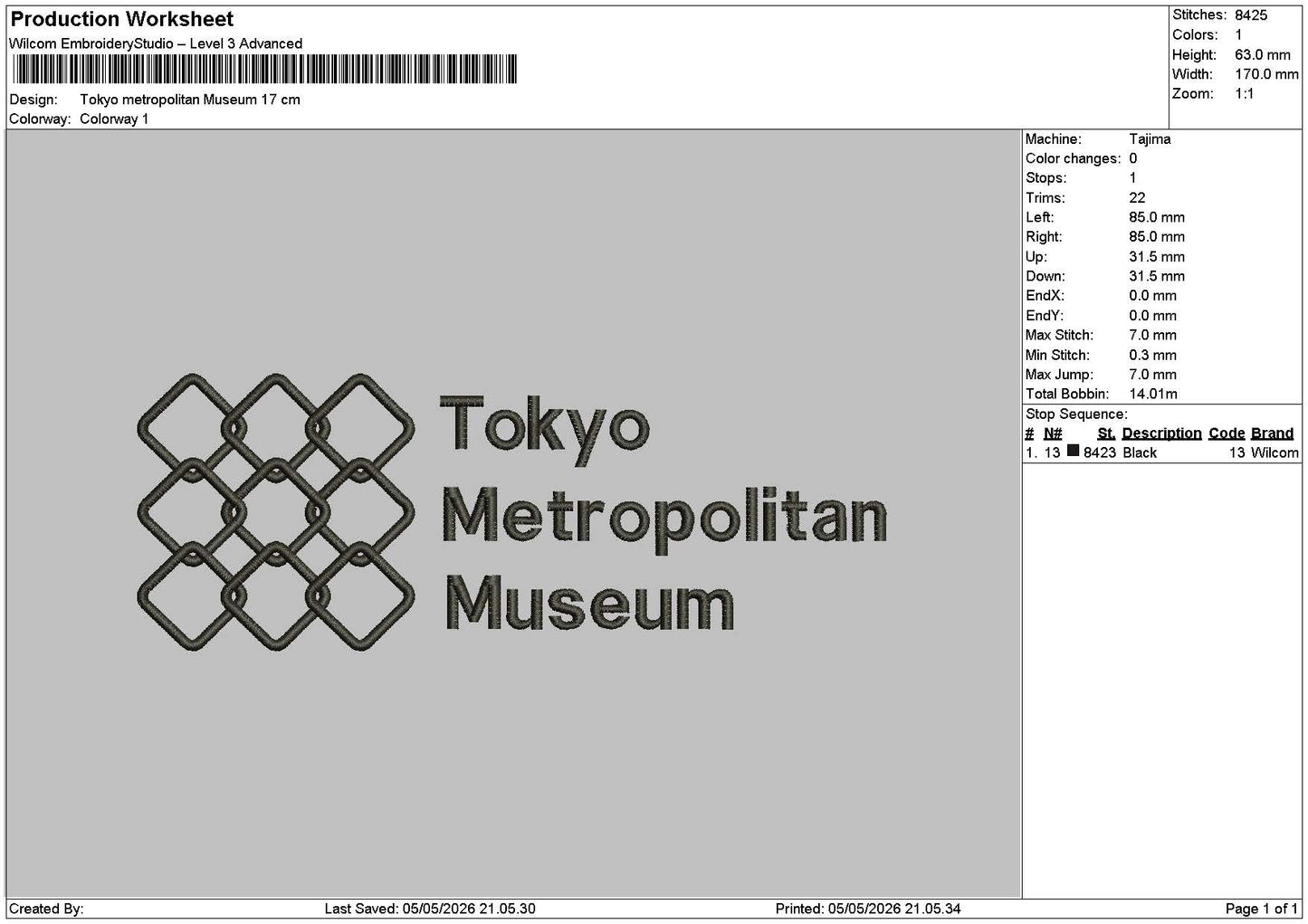
Task: Click the 'Black' thread description
Action: coord(1140,452)
